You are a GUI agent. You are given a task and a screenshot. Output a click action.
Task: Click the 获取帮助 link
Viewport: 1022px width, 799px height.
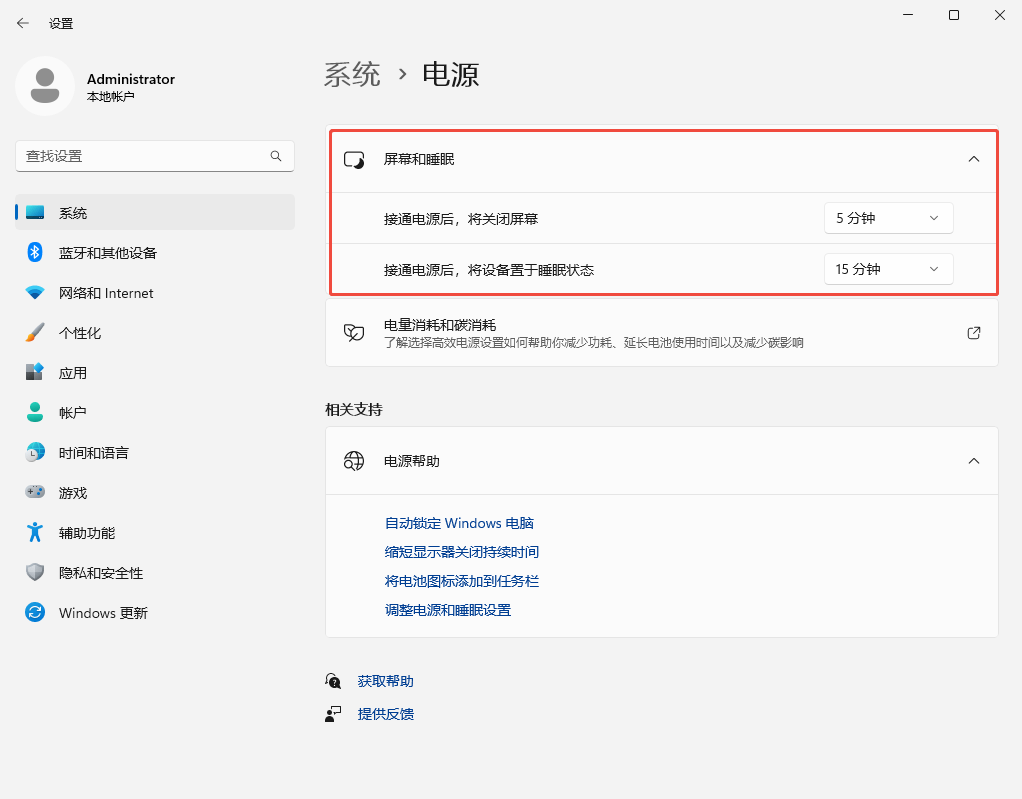[385, 681]
